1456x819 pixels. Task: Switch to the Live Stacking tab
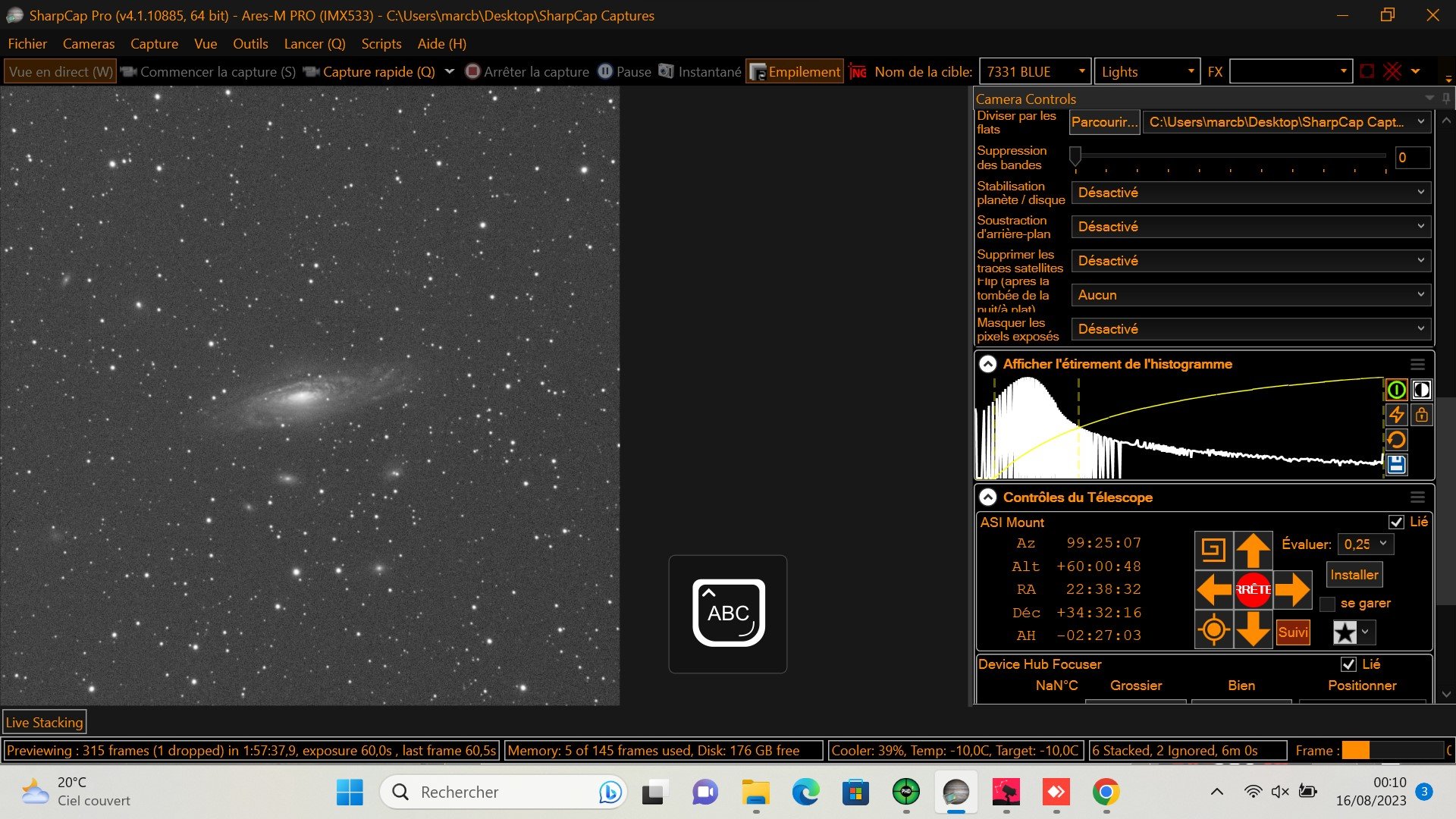pyautogui.click(x=44, y=723)
